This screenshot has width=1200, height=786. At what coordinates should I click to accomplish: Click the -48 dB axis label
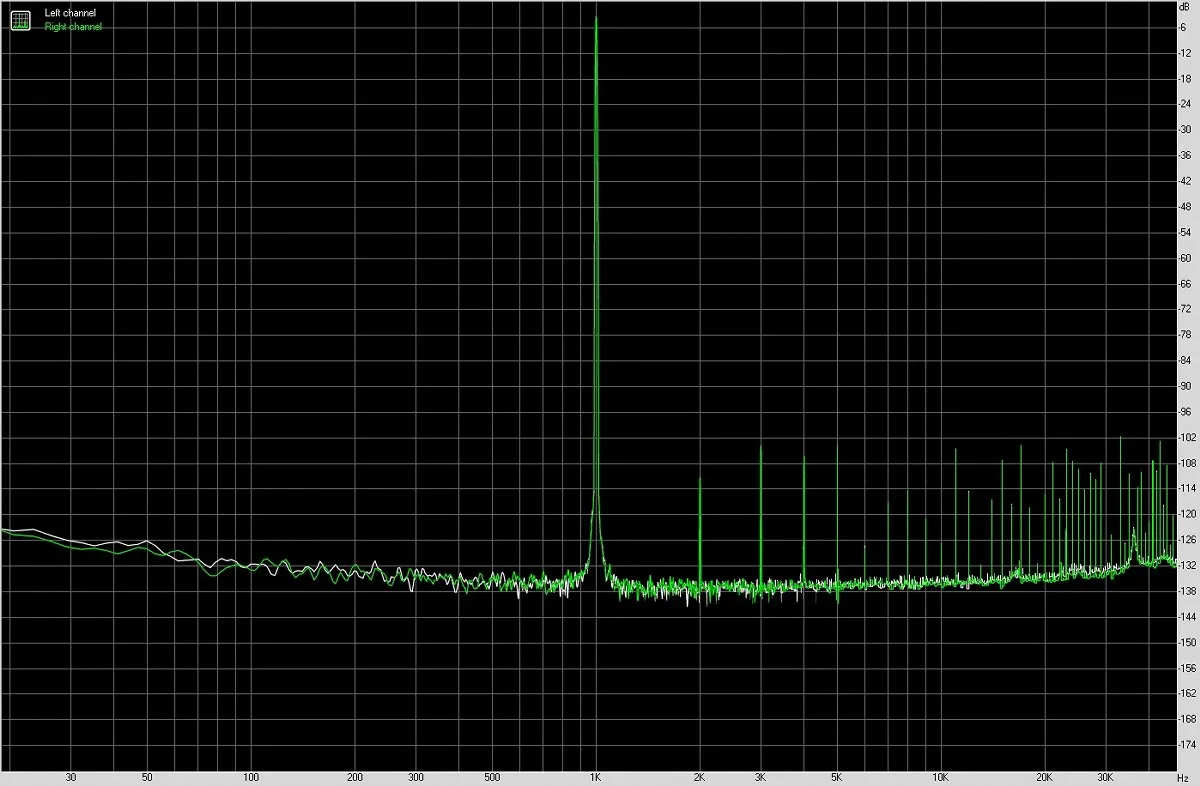1186,206
